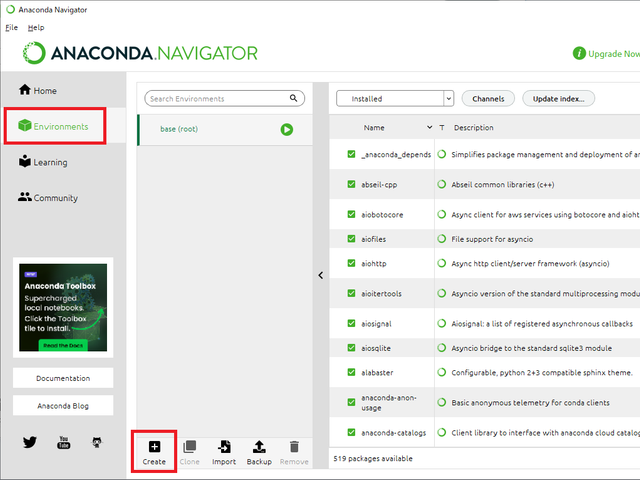
Task: Uncheck the anaconda-anon-usage package
Action: (x=351, y=402)
